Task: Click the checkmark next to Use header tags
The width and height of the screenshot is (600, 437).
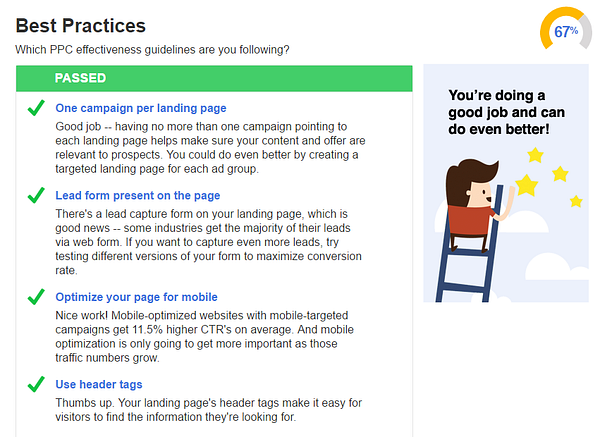Action: [x=36, y=384]
